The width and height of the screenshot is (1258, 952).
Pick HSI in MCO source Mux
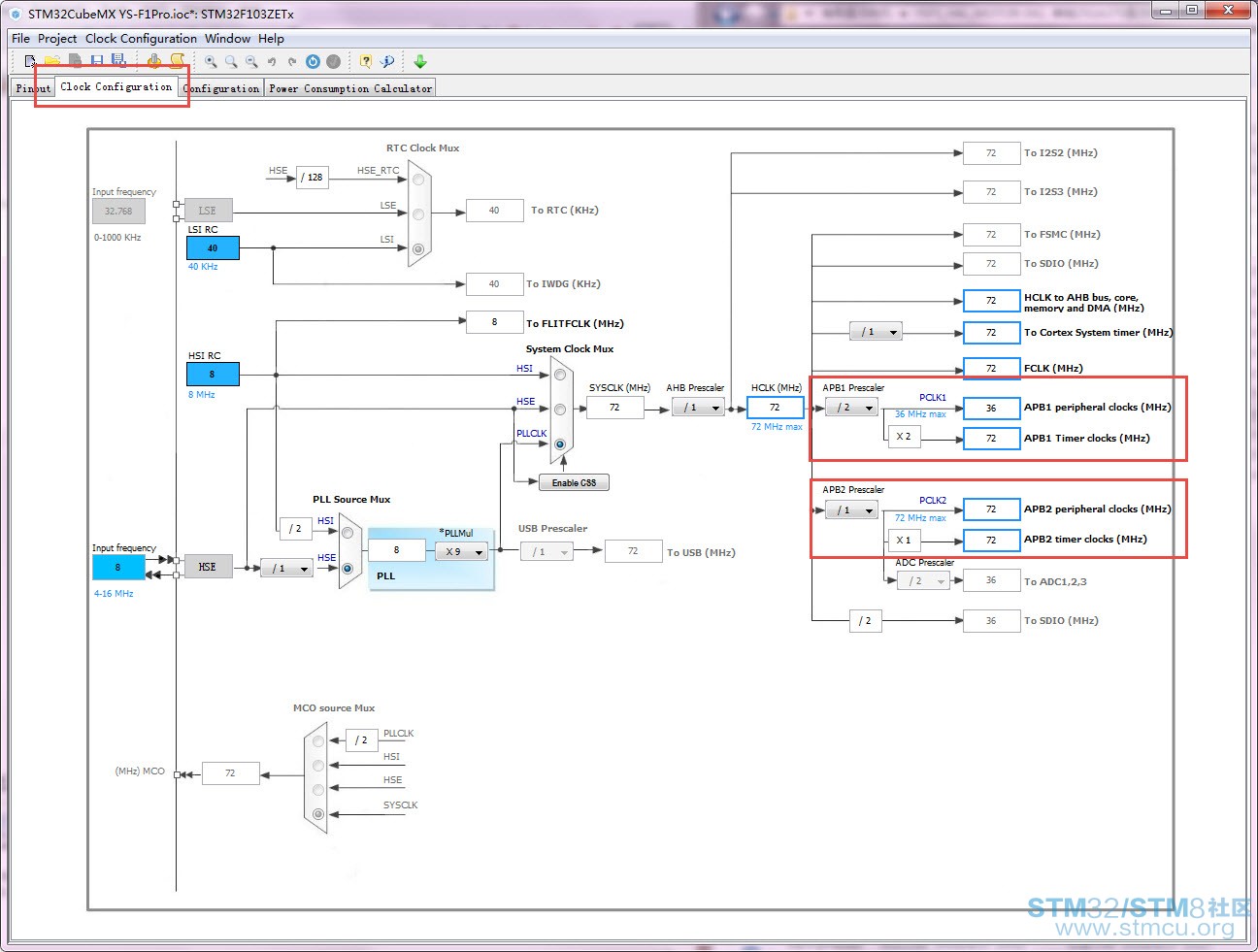click(318, 766)
